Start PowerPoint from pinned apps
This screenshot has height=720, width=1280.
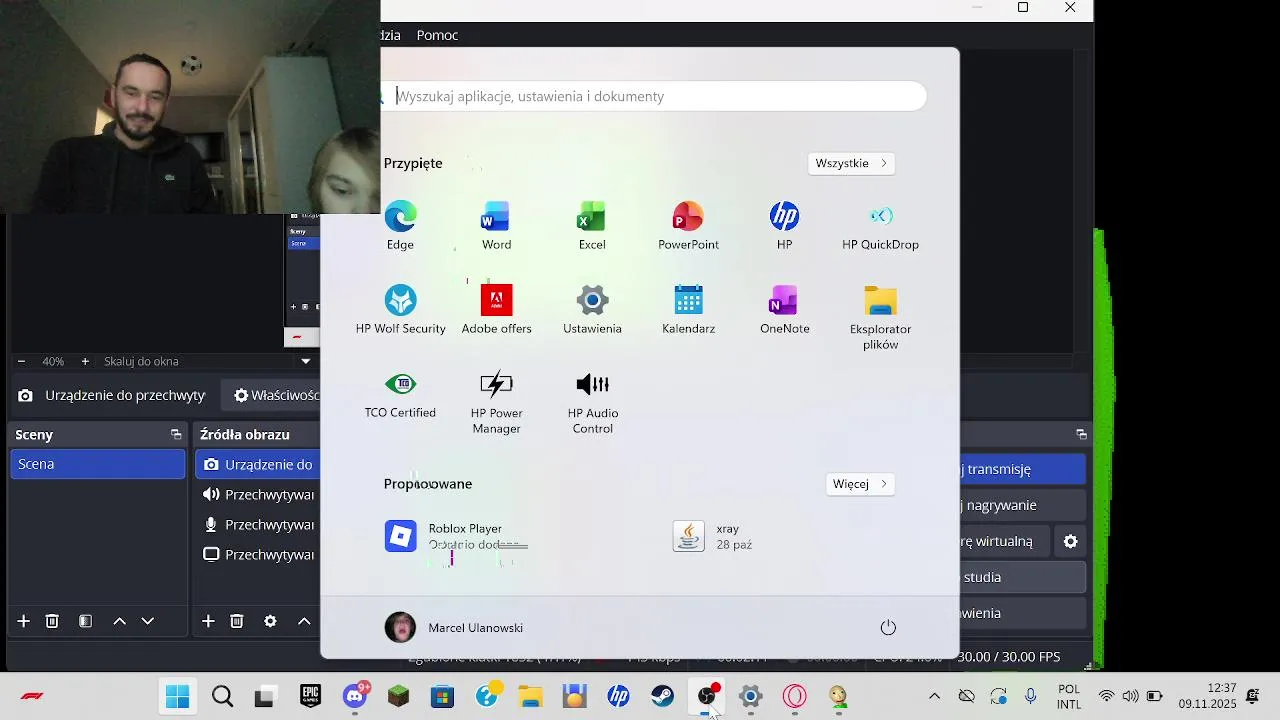(x=688, y=226)
